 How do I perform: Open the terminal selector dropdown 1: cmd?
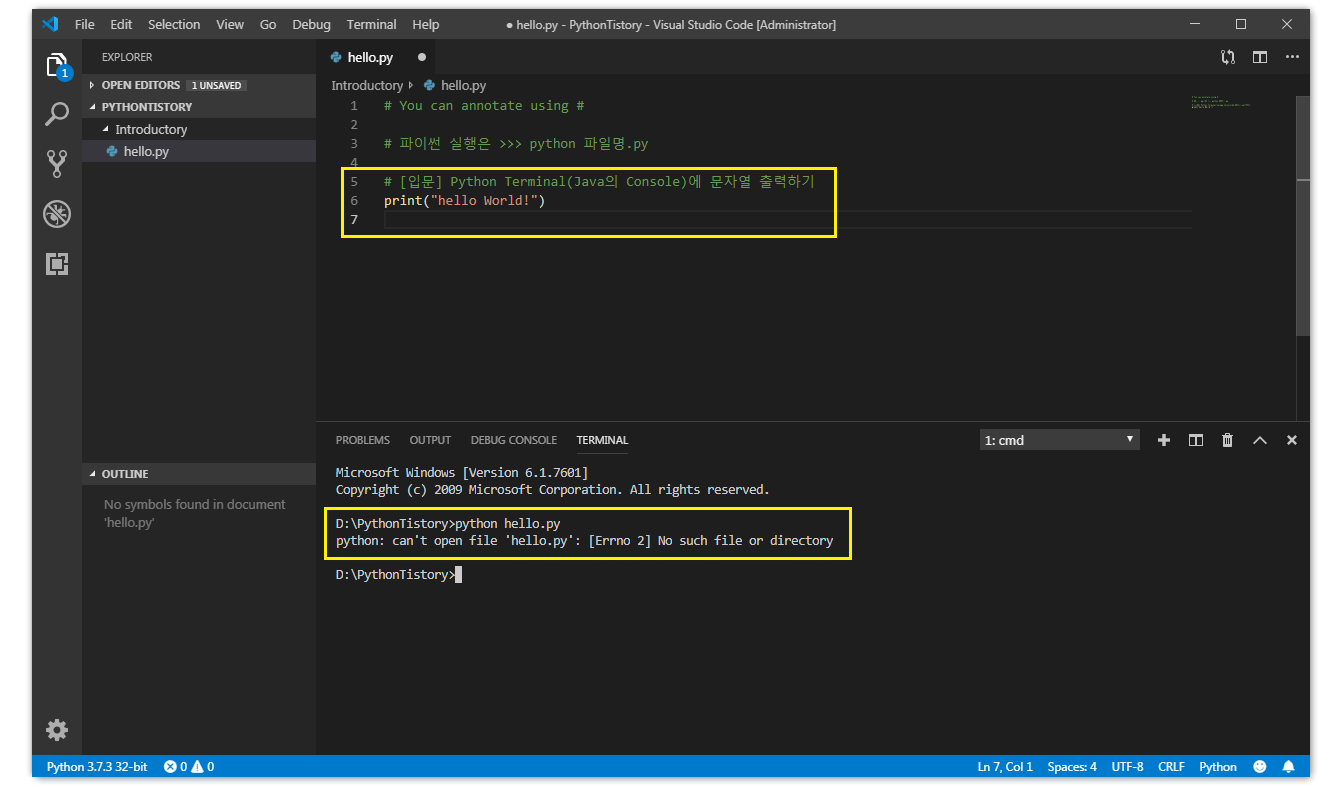[1059, 440]
